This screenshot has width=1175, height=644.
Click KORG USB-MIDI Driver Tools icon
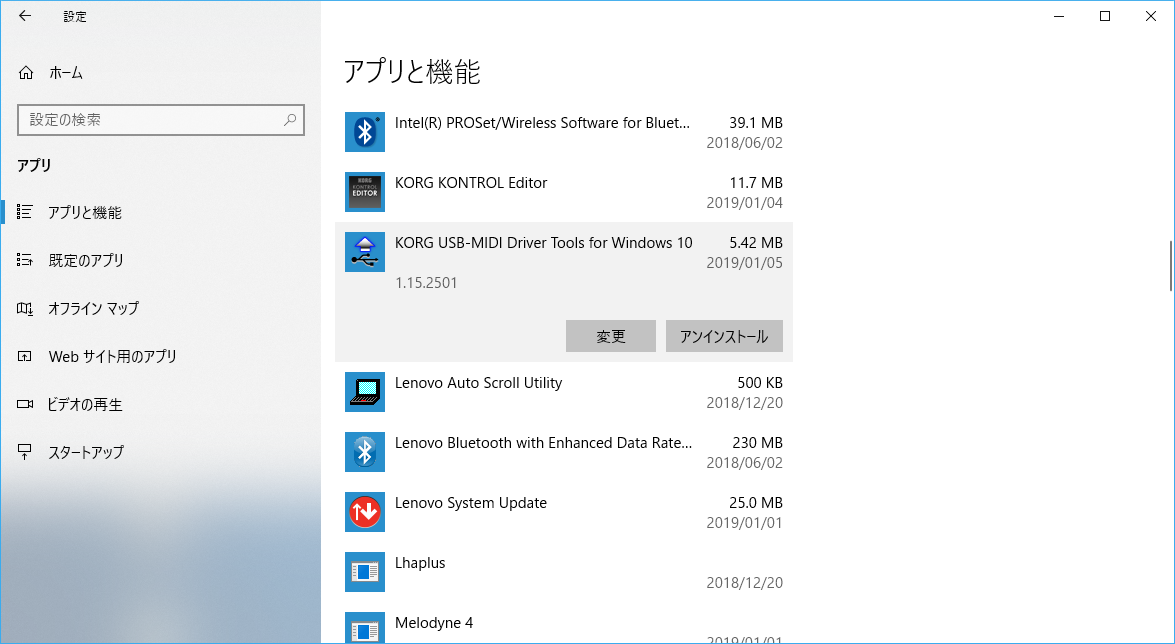point(365,252)
